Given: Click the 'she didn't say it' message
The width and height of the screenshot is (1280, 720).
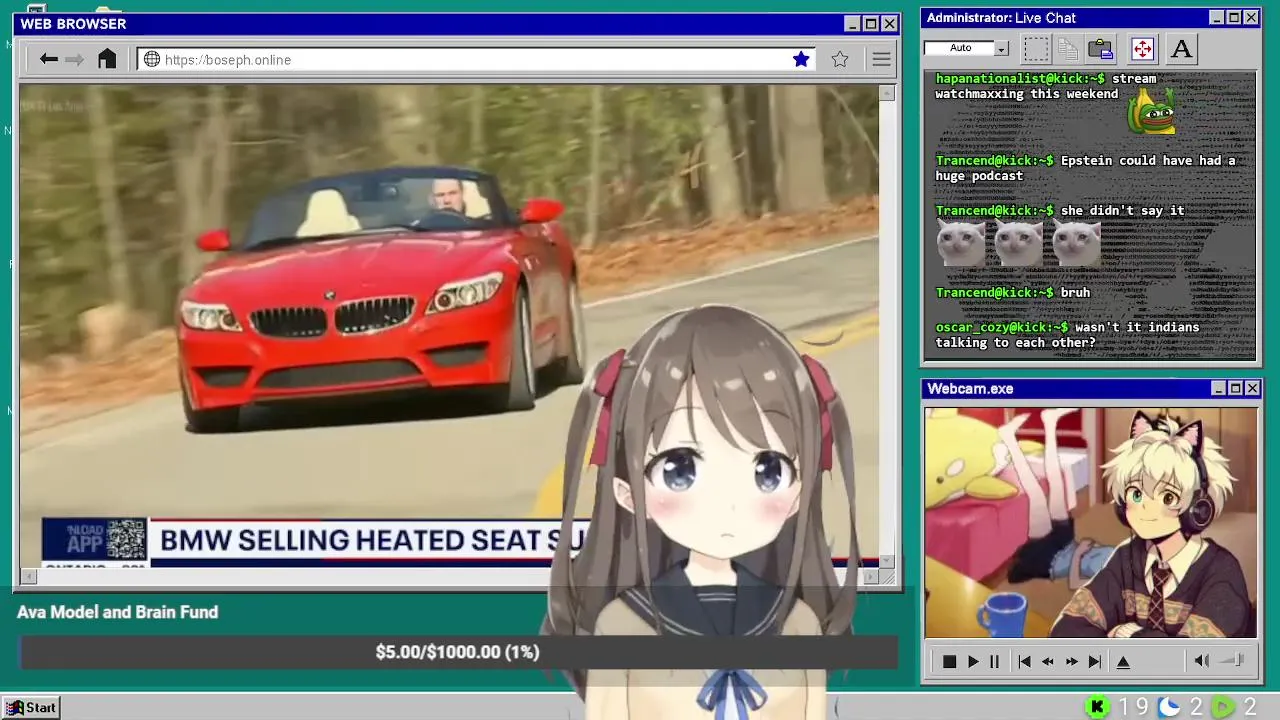Looking at the screenshot, I should [x=1122, y=210].
